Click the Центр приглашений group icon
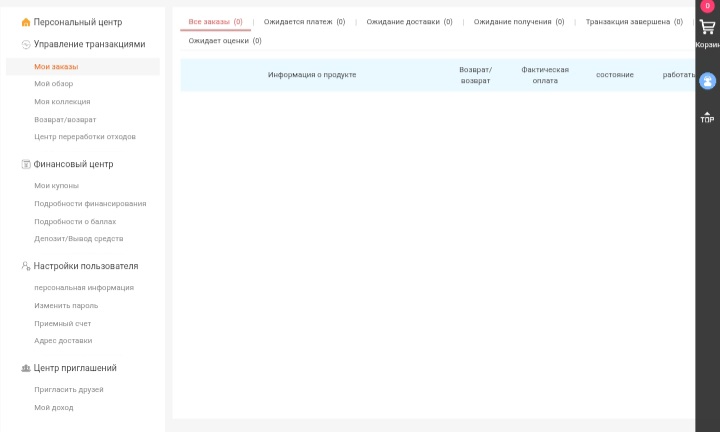 (26, 368)
